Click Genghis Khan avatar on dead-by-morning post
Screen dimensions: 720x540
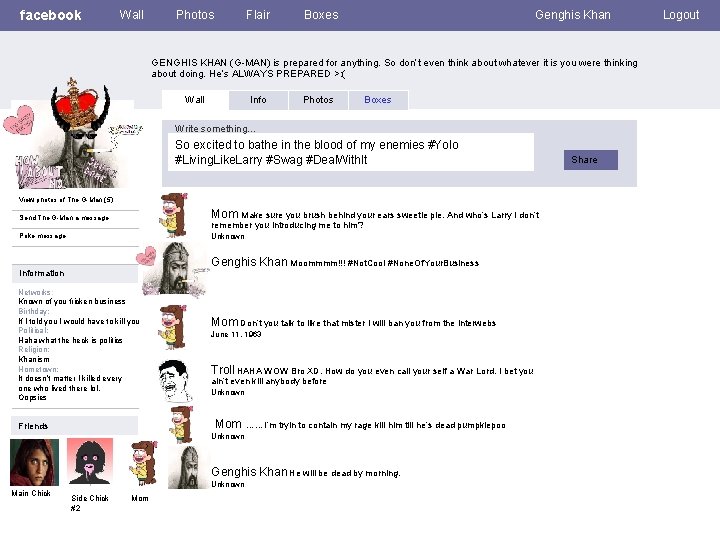pyautogui.click(x=189, y=467)
